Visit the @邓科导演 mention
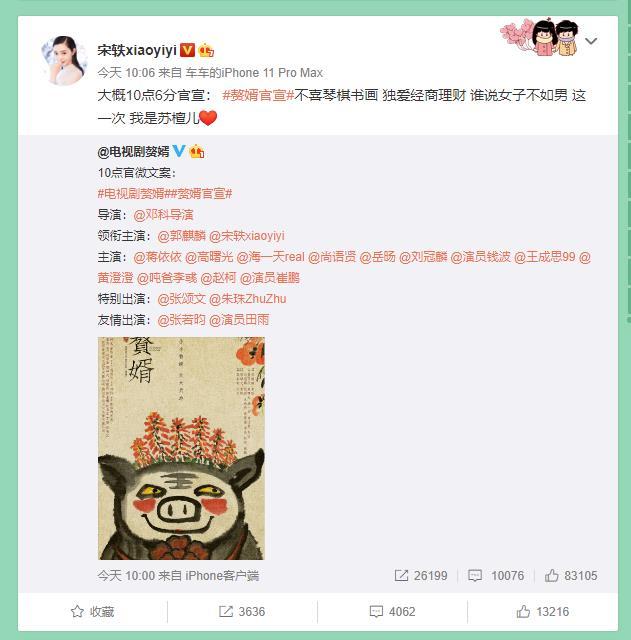 tap(163, 214)
